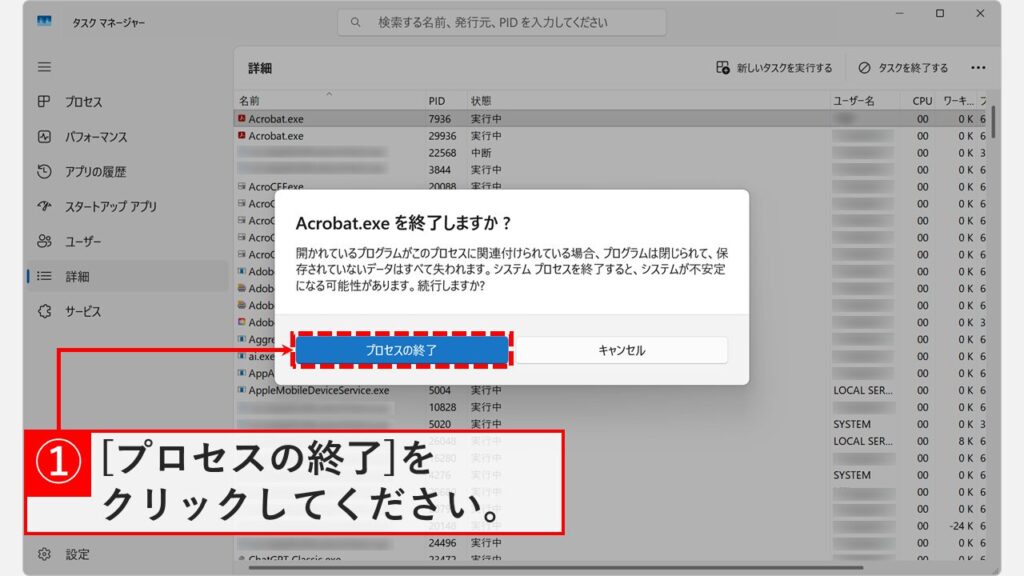Open the three-dots more options menu
The image size is (1024, 576).
tap(978, 68)
